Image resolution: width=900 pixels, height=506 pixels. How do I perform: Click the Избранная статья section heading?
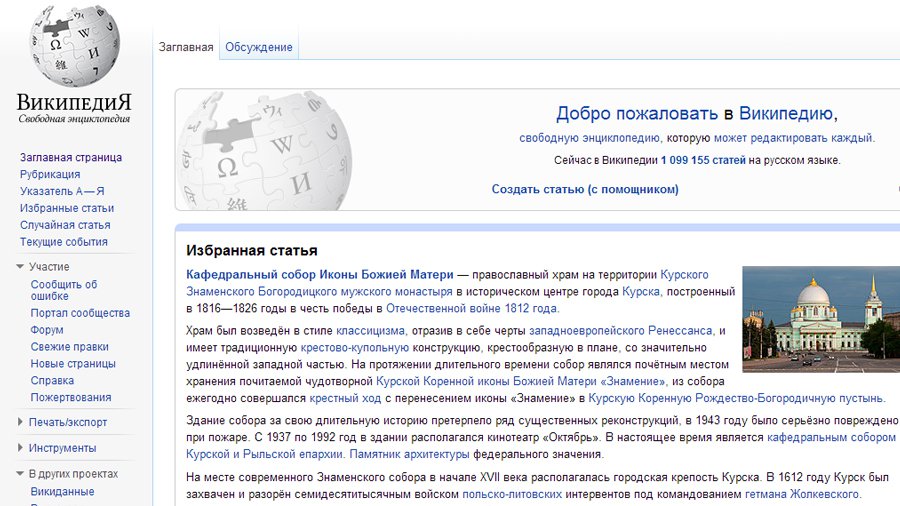pyautogui.click(x=251, y=251)
